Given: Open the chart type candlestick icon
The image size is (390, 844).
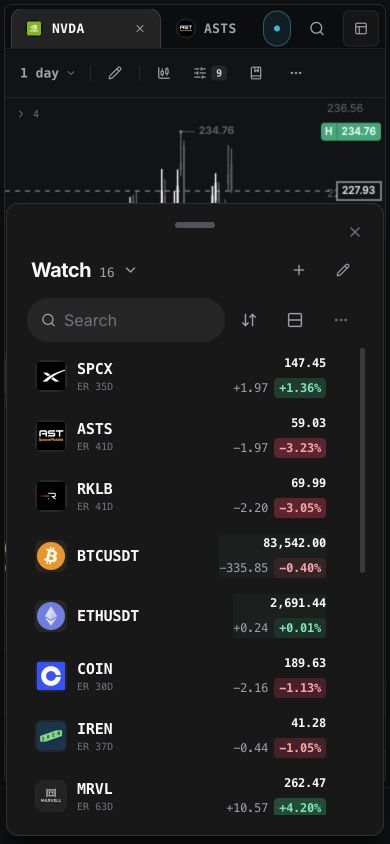Looking at the screenshot, I should point(164,73).
